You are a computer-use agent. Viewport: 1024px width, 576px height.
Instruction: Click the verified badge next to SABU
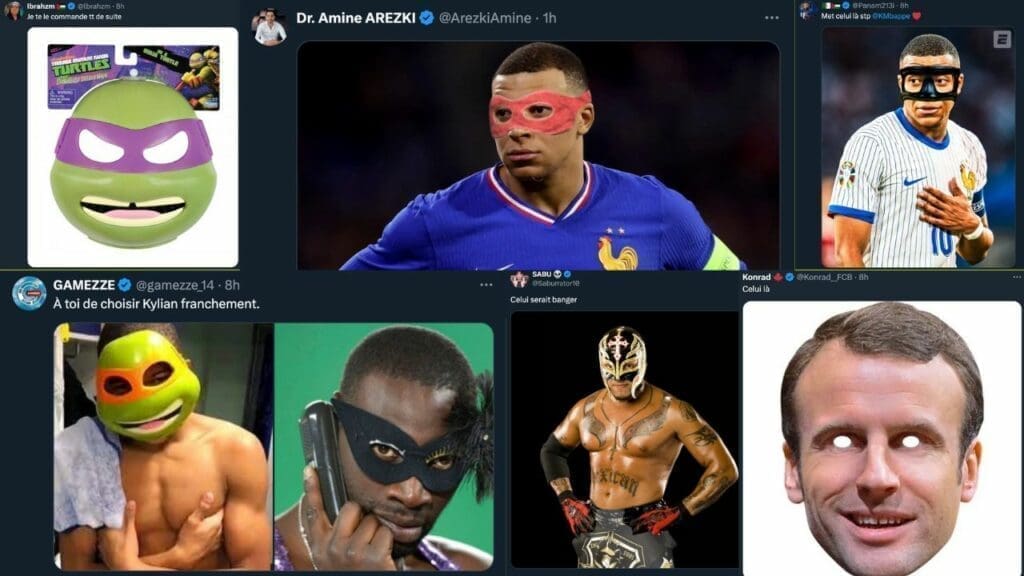click(568, 274)
